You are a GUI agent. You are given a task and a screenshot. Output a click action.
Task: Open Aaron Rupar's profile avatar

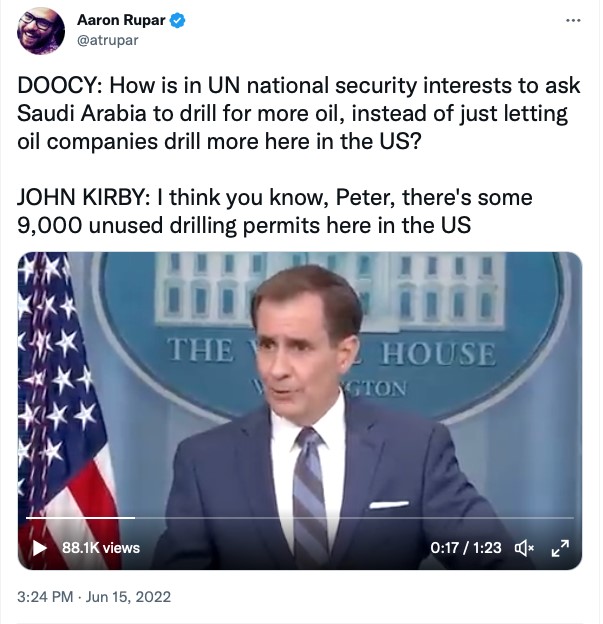click(42, 30)
